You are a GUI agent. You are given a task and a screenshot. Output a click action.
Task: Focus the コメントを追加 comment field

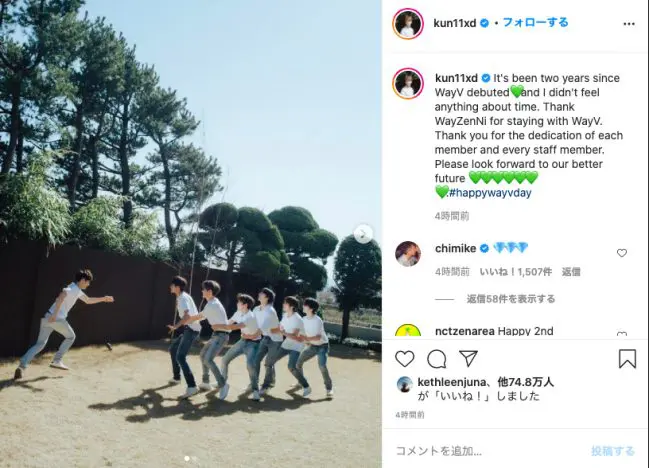488,451
